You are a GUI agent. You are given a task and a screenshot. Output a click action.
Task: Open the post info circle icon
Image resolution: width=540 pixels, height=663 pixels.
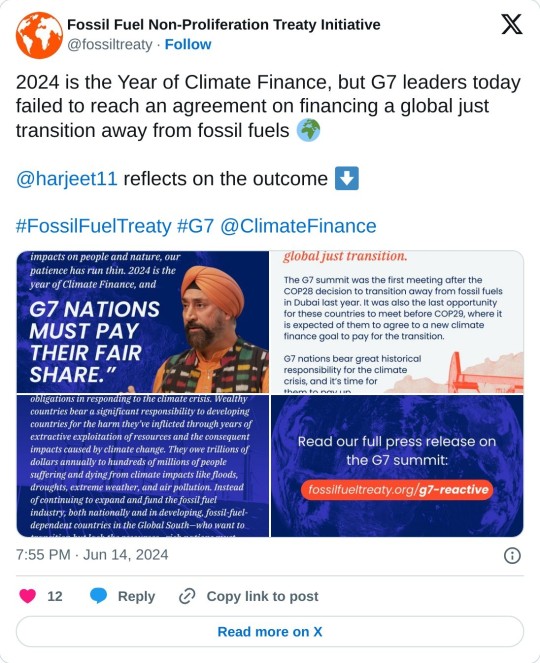(x=512, y=555)
